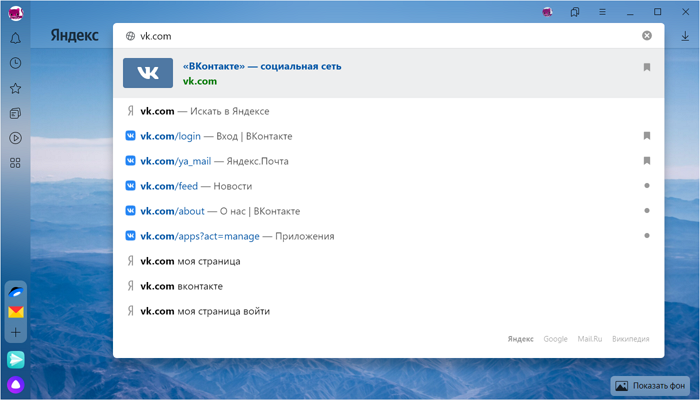Open profile avatar in title bar
The height and width of the screenshot is (400, 700).
click(x=547, y=12)
